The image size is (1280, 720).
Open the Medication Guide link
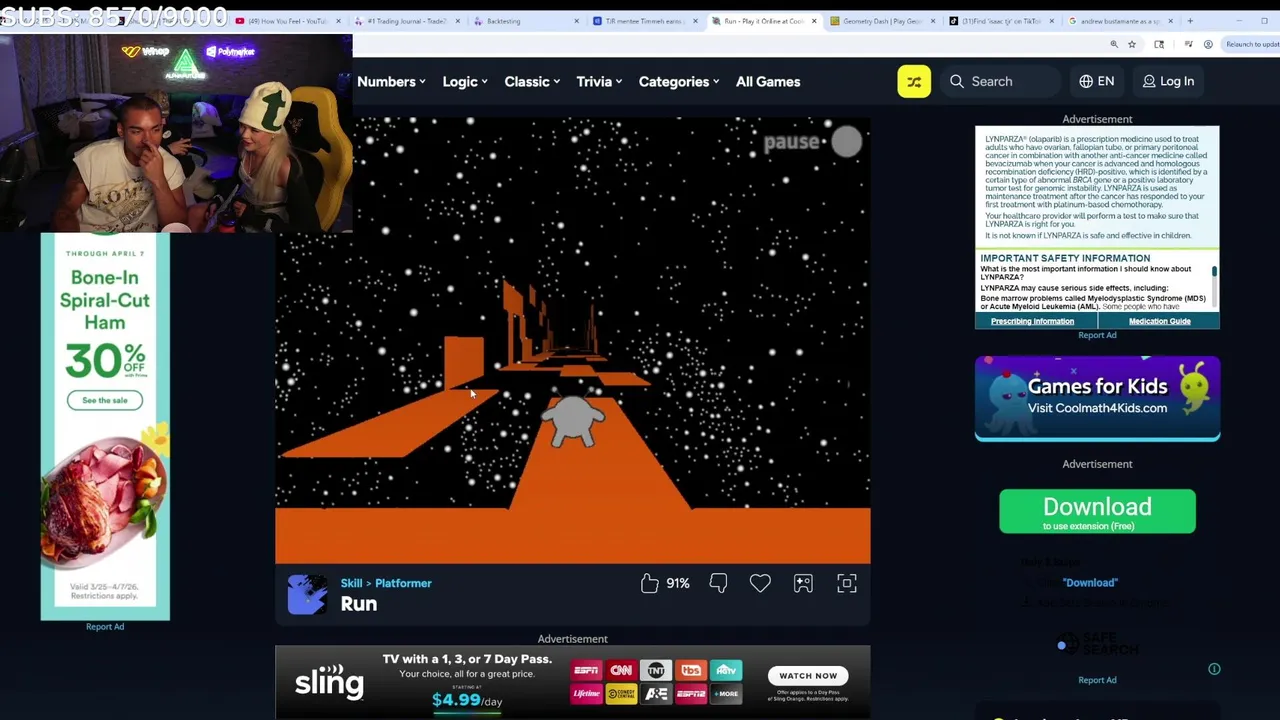pyautogui.click(x=1159, y=321)
